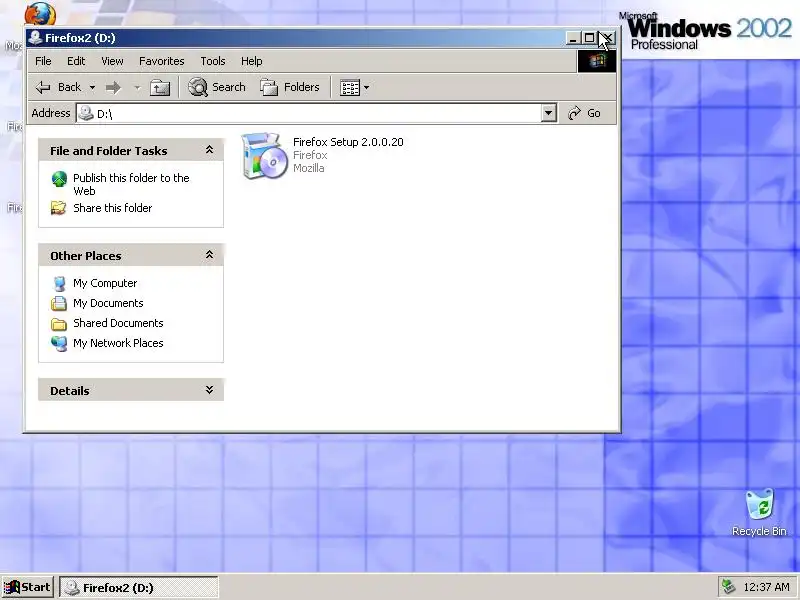This screenshot has height=600, width=800.
Task: Go back with the Back arrow button
Action: point(58,87)
